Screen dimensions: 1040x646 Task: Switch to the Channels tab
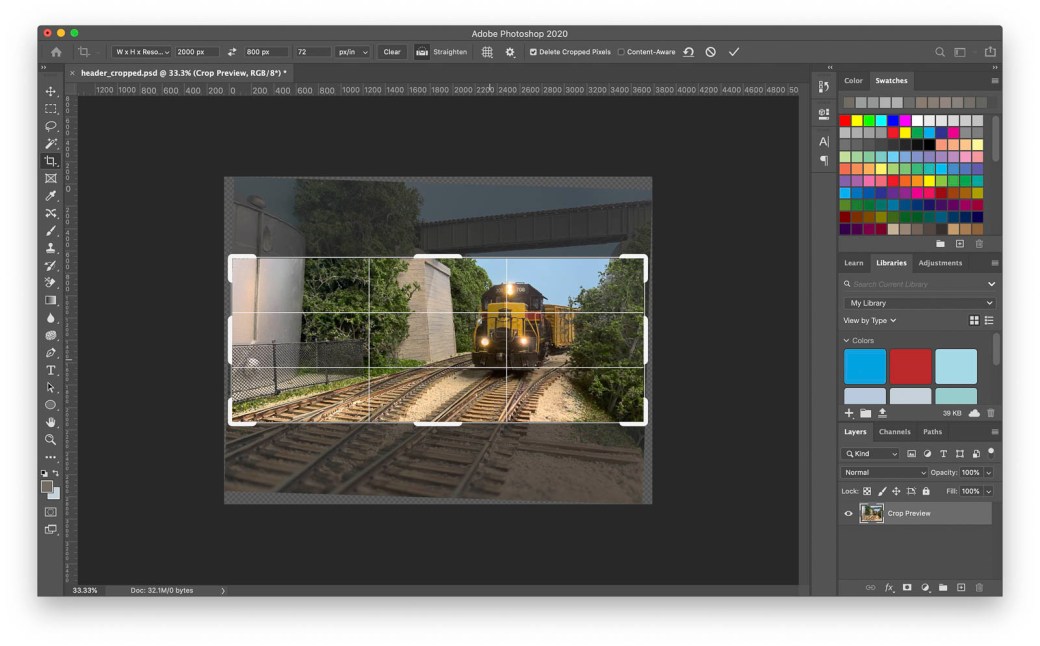(x=894, y=432)
